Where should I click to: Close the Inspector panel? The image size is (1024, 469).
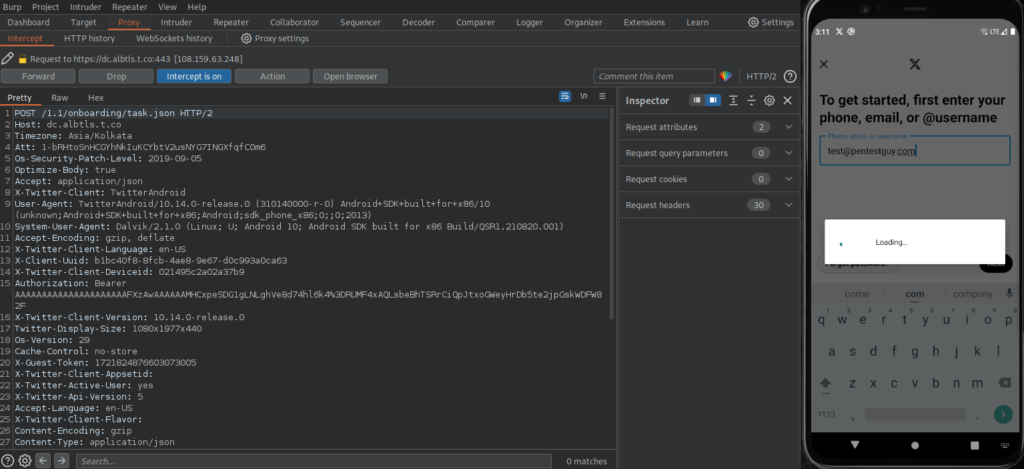[788, 101]
